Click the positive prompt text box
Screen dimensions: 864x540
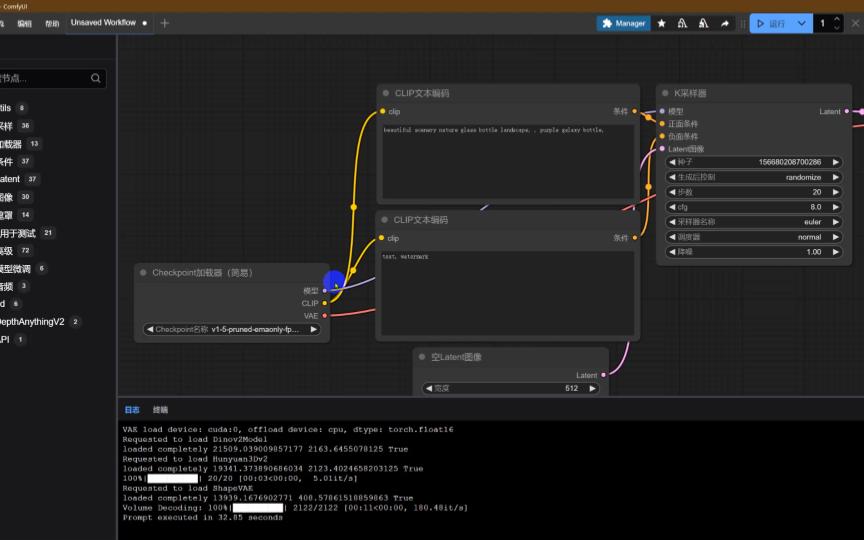(x=508, y=160)
